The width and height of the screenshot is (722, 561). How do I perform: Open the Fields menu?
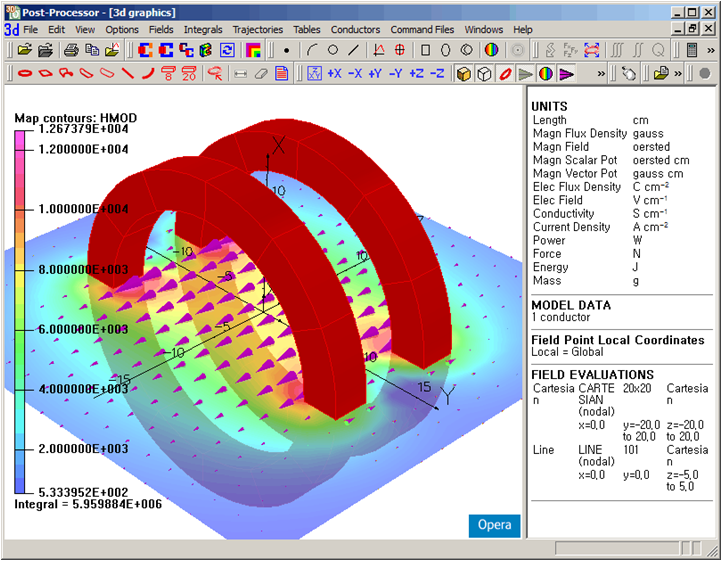[x=161, y=30]
